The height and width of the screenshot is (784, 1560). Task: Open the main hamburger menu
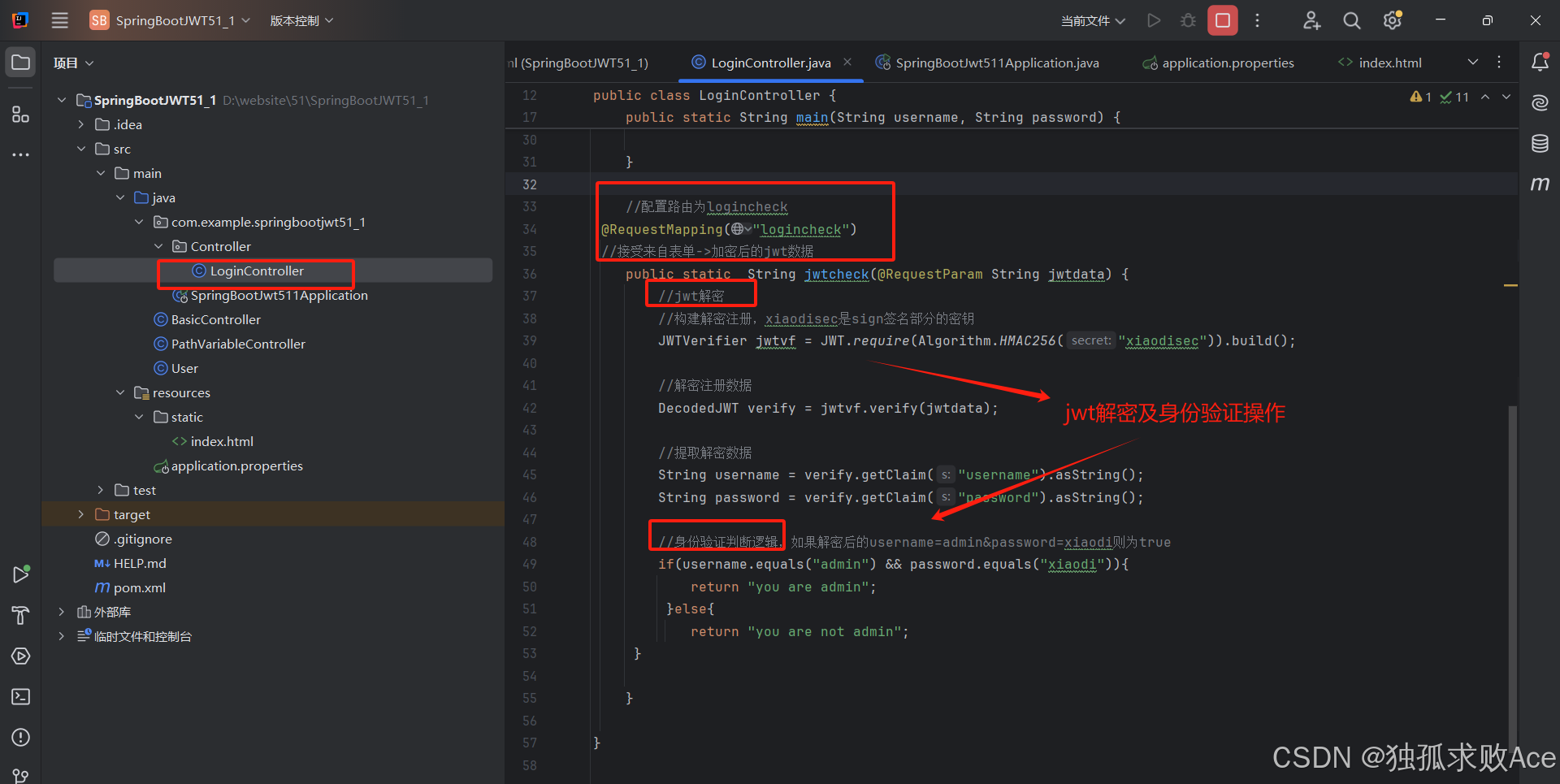(x=59, y=20)
